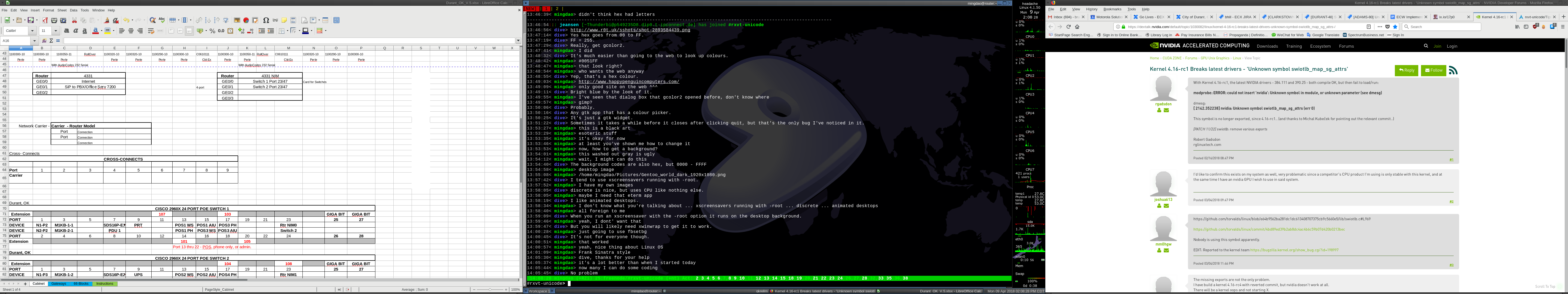Click the Firefox Search input field
The image size is (1568, 294).
point(1442,27)
